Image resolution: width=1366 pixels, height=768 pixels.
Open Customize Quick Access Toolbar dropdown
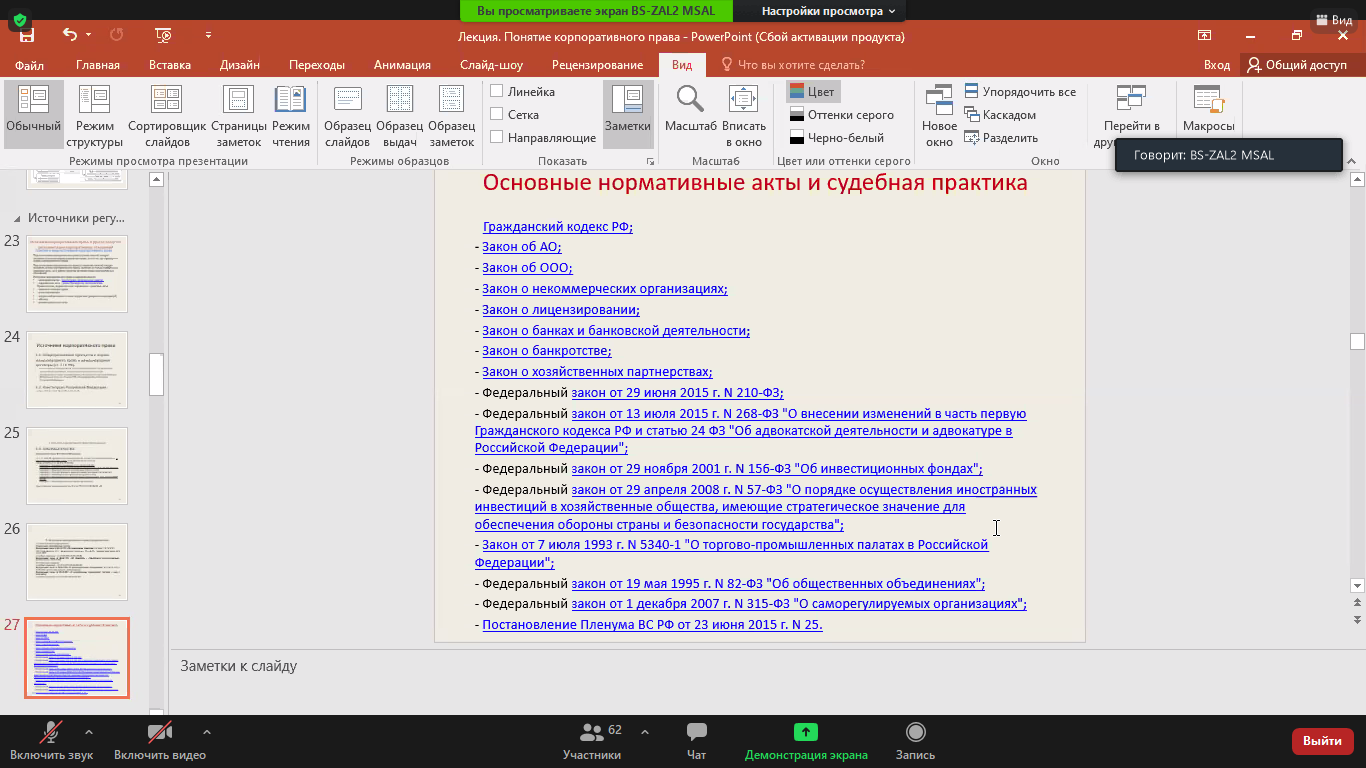(208, 35)
